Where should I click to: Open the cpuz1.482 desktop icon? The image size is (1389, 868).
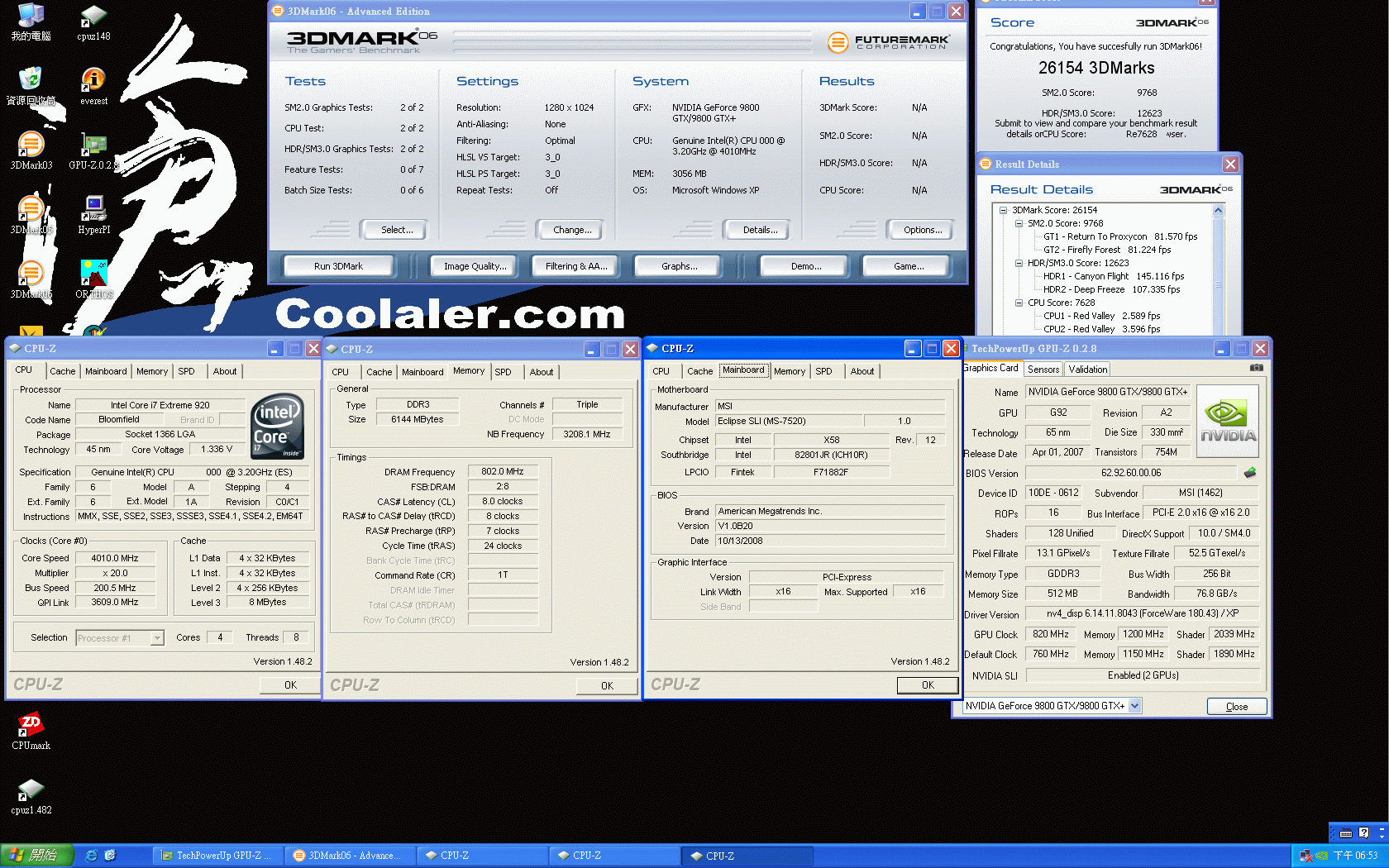[31, 795]
